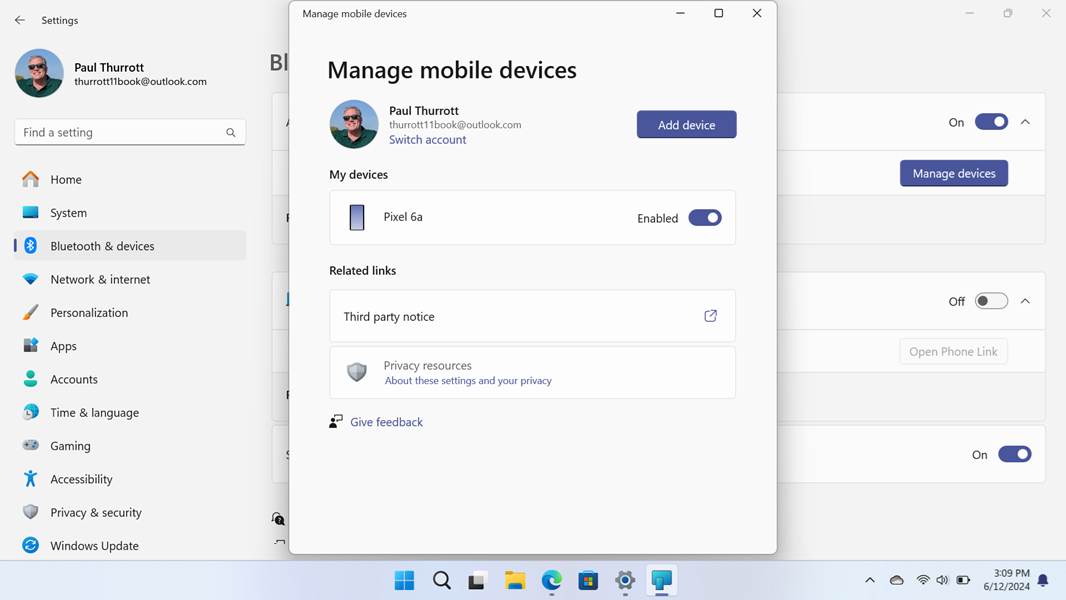Click the Find a setting search box
This screenshot has height=600, width=1066.
point(120,132)
